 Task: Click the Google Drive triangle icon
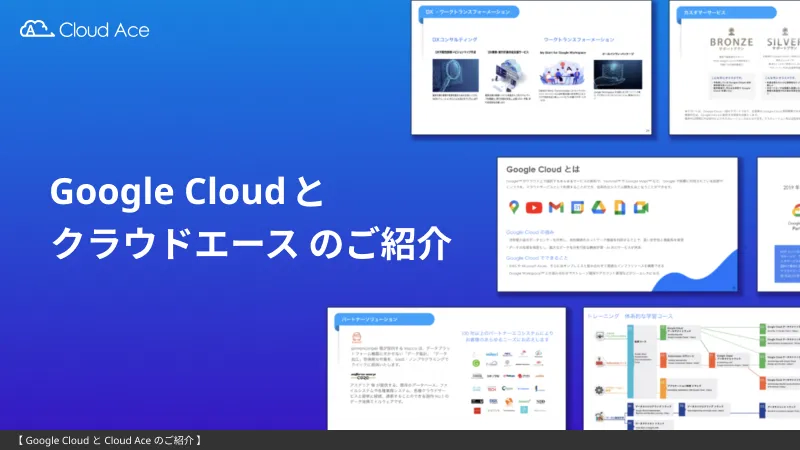click(599, 207)
